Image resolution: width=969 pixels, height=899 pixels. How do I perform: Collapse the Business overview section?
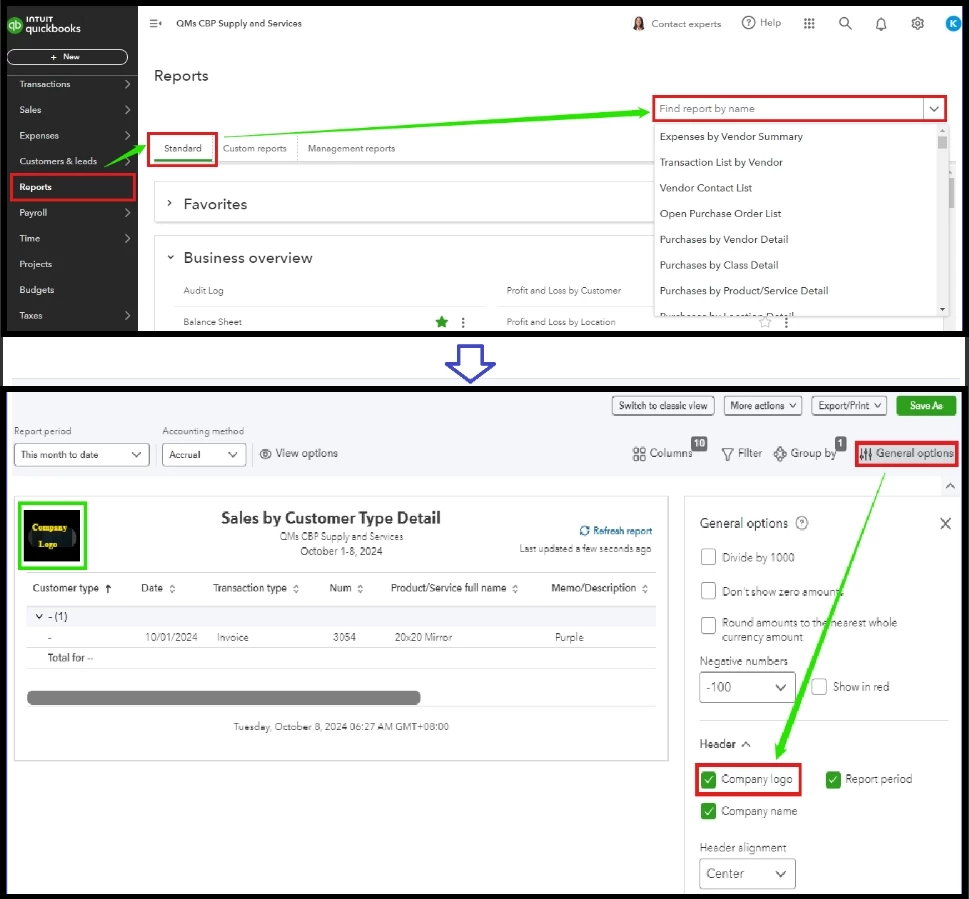tap(171, 257)
